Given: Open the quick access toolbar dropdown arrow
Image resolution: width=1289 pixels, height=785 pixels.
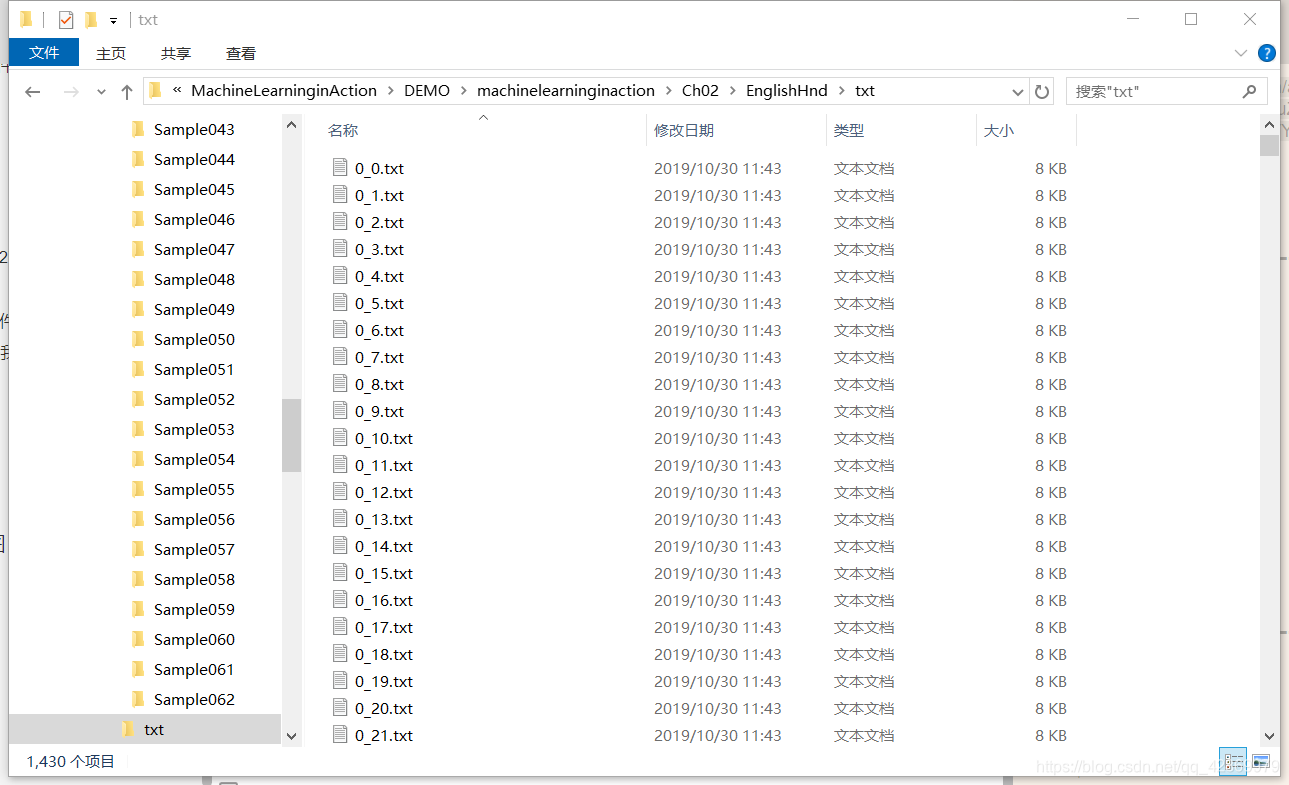Looking at the screenshot, I should (113, 21).
